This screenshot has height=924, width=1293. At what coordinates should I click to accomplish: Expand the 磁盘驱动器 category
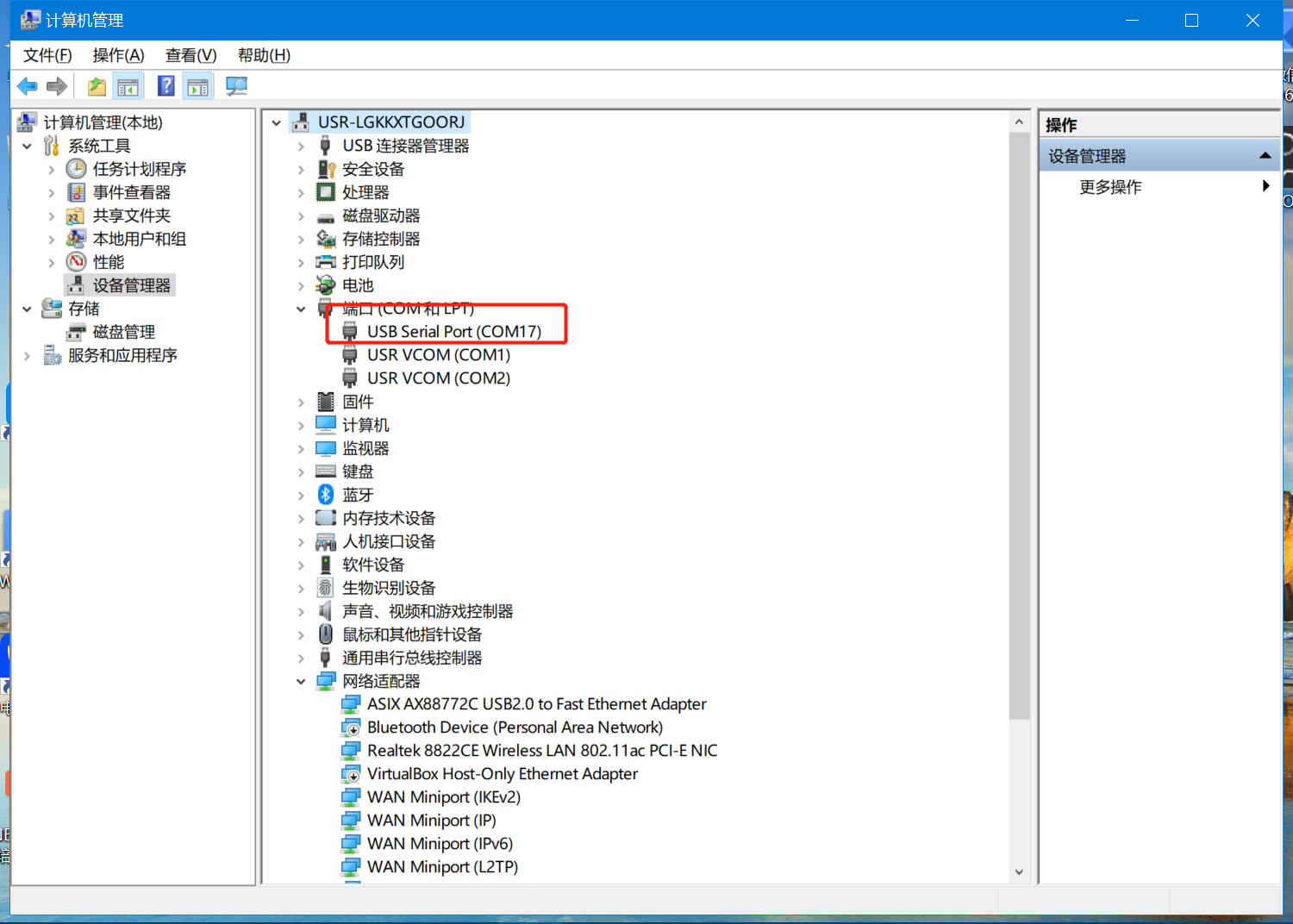tap(301, 216)
